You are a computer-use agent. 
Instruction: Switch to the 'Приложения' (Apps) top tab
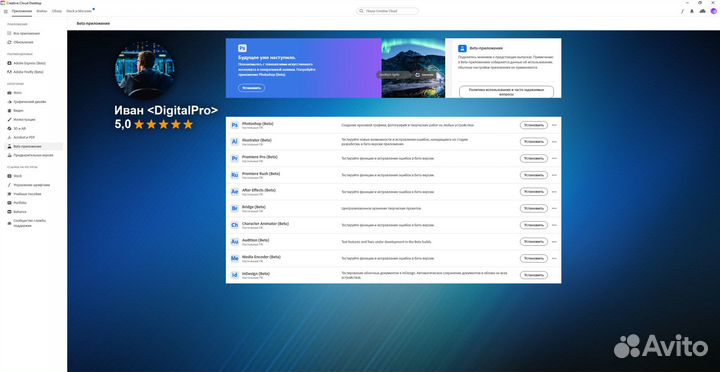tap(22, 11)
